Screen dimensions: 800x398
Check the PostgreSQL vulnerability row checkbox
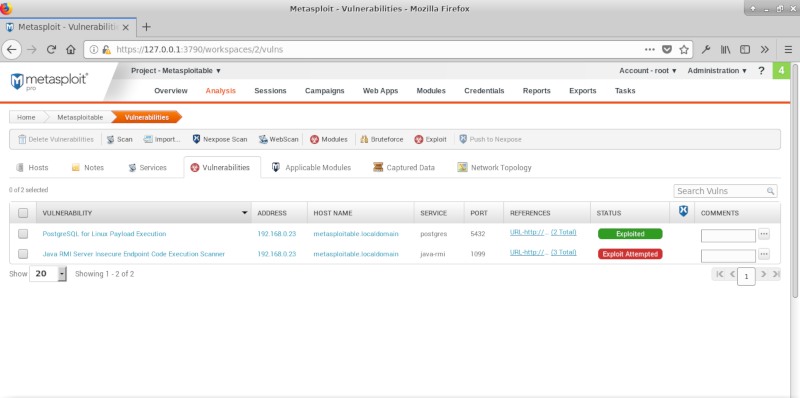click(x=23, y=234)
